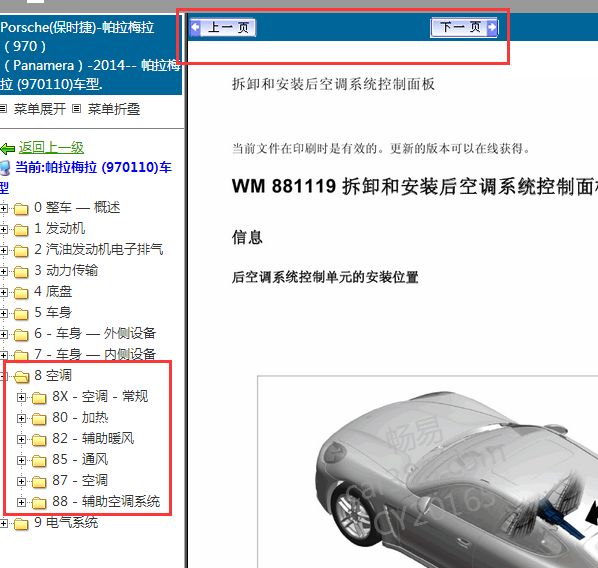Click folder icon of 85 - 通风
The height and width of the screenshot is (568, 598).
click(x=39, y=460)
